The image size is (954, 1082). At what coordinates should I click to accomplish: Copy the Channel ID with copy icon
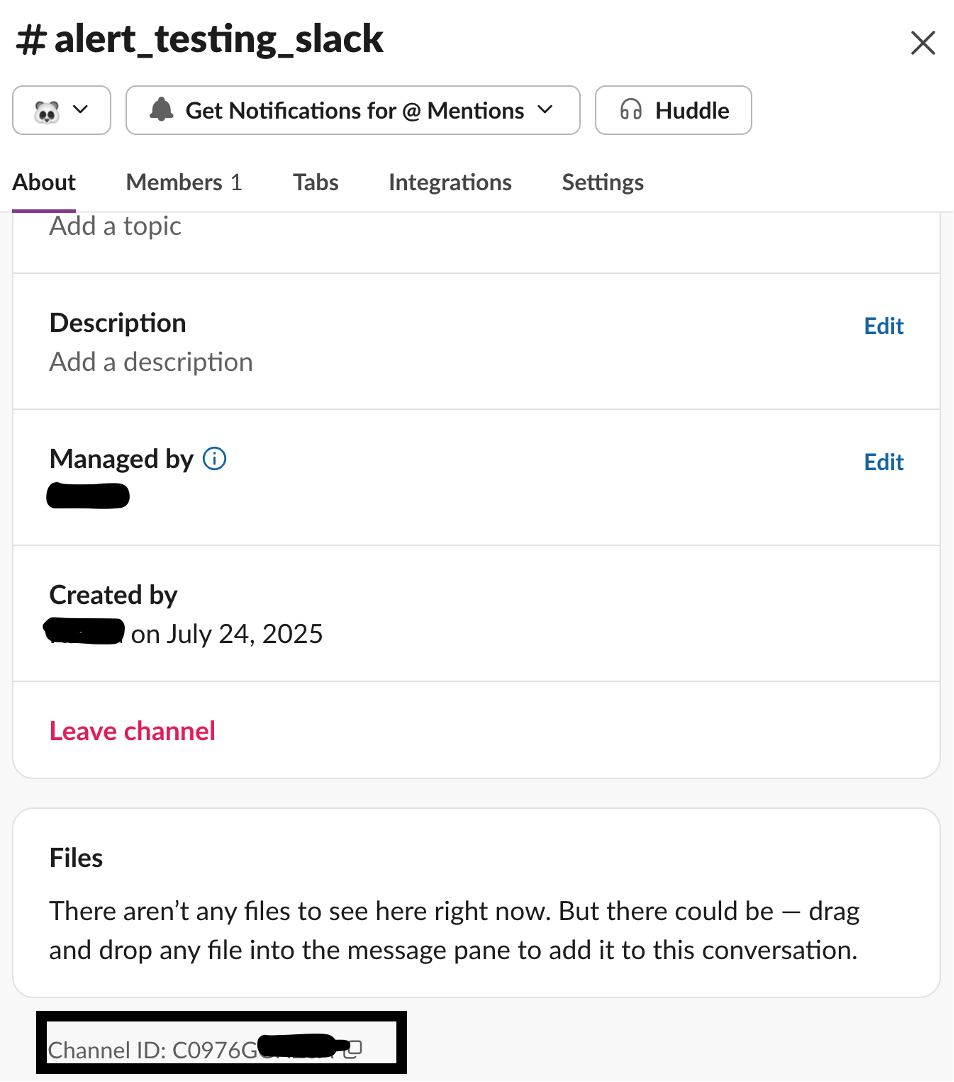353,1049
